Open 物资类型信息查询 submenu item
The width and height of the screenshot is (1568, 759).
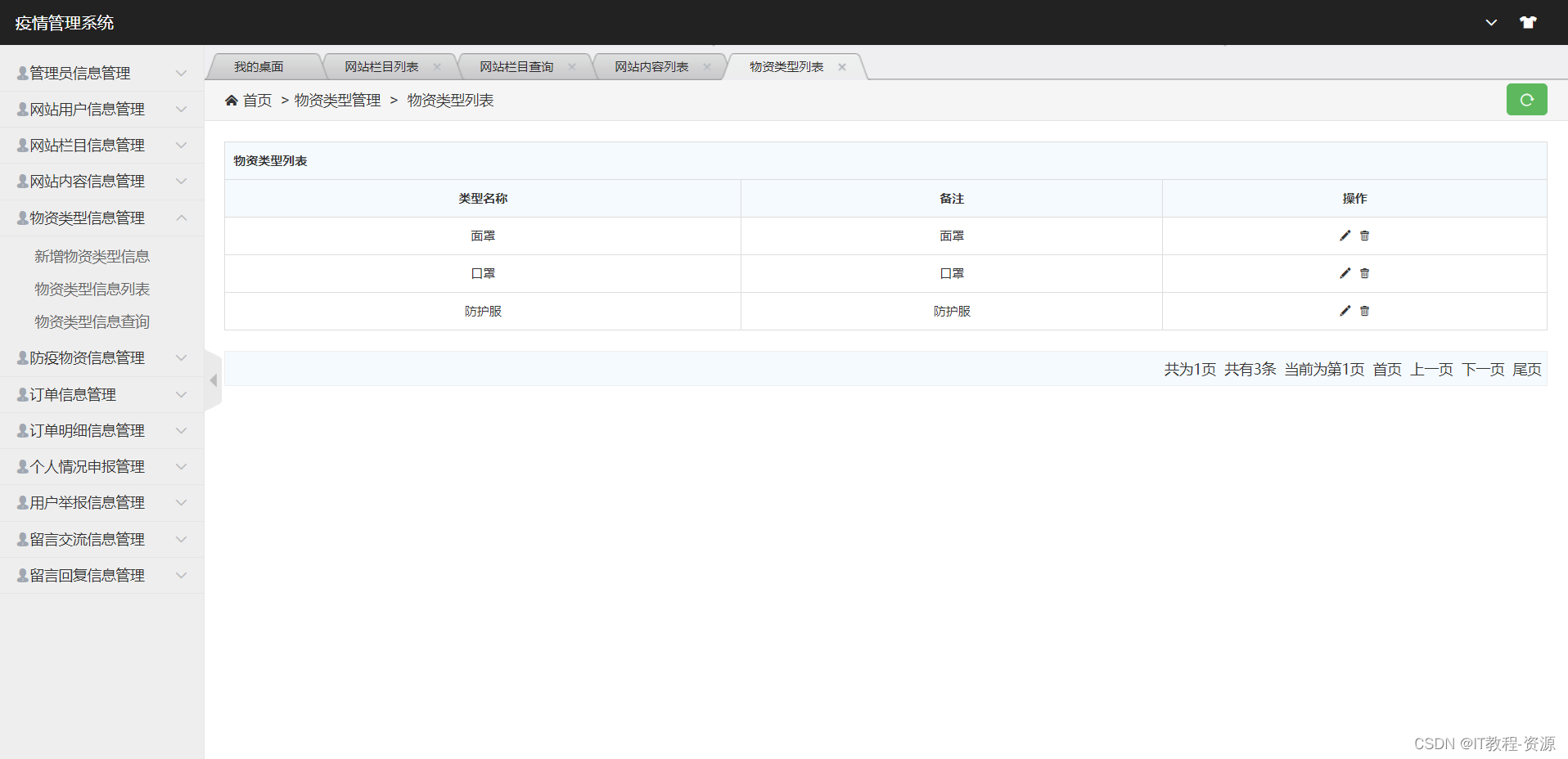[x=92, y=321]
